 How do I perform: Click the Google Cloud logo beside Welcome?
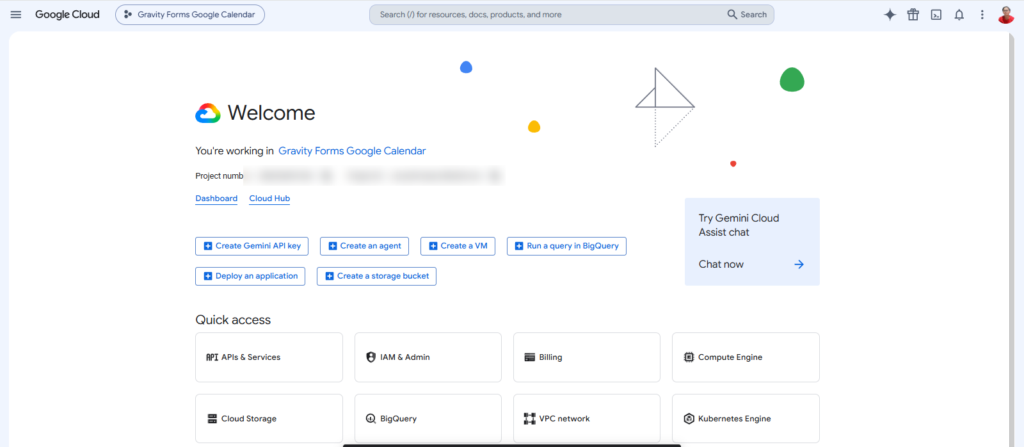click(208, 114)
